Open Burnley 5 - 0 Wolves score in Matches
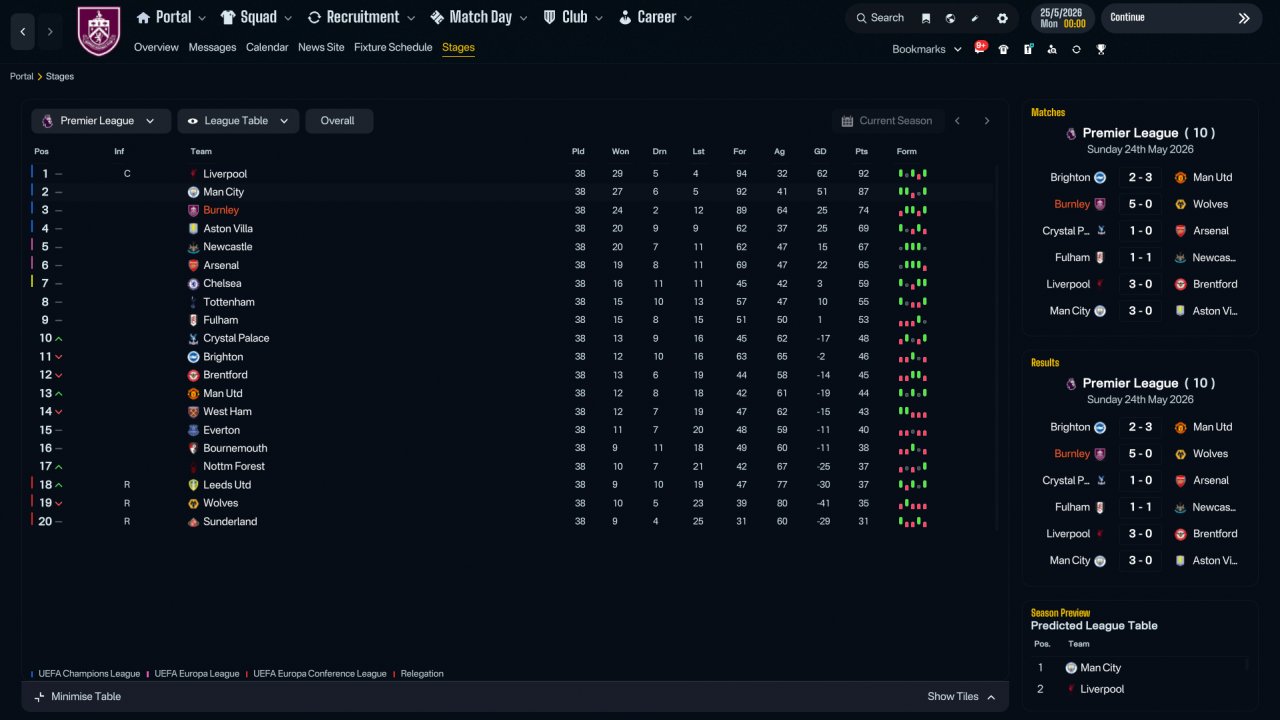This screenshot has height=720, width=1280. click(x=1141, y=204)
